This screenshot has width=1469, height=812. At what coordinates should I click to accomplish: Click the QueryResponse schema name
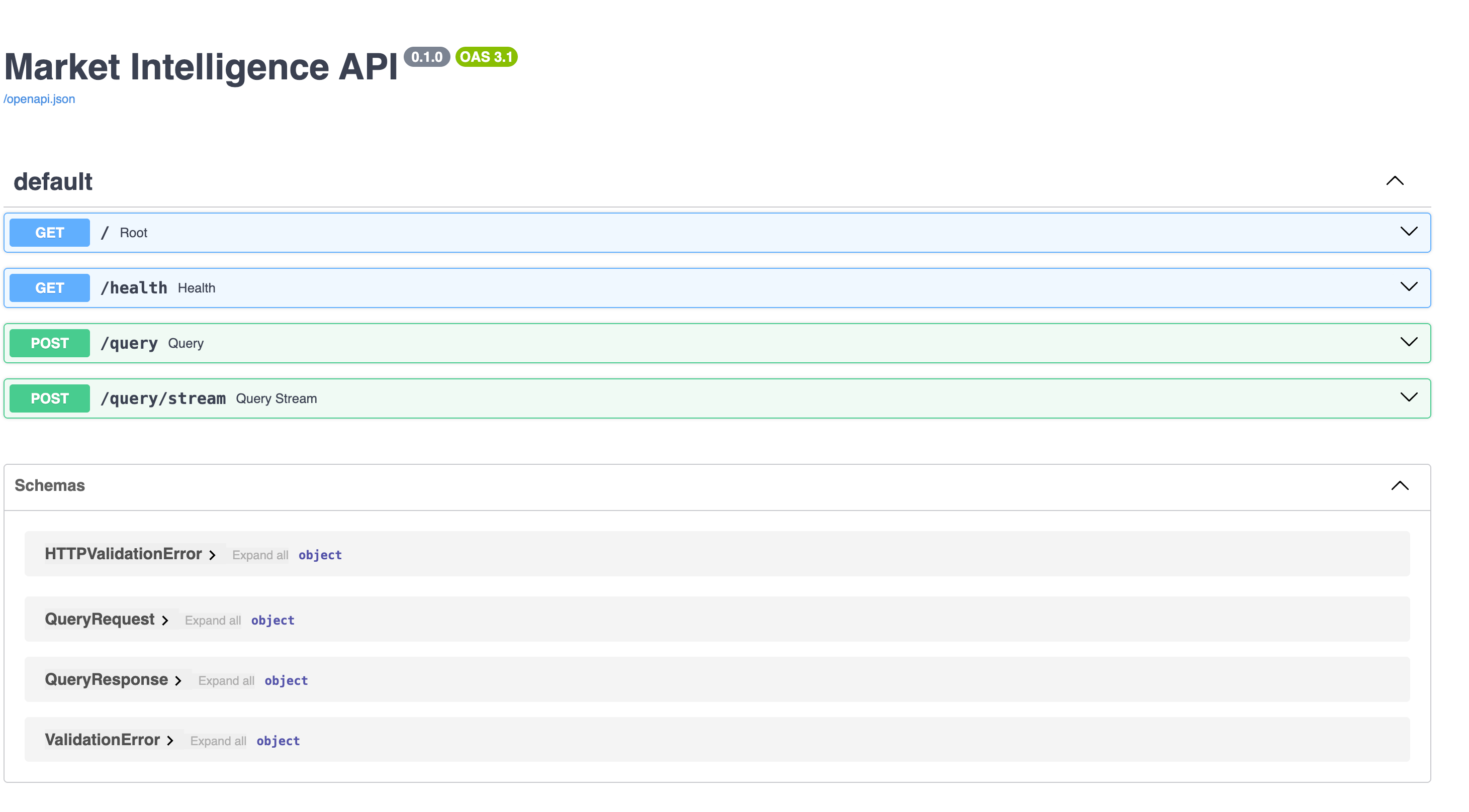pos(107,679)
